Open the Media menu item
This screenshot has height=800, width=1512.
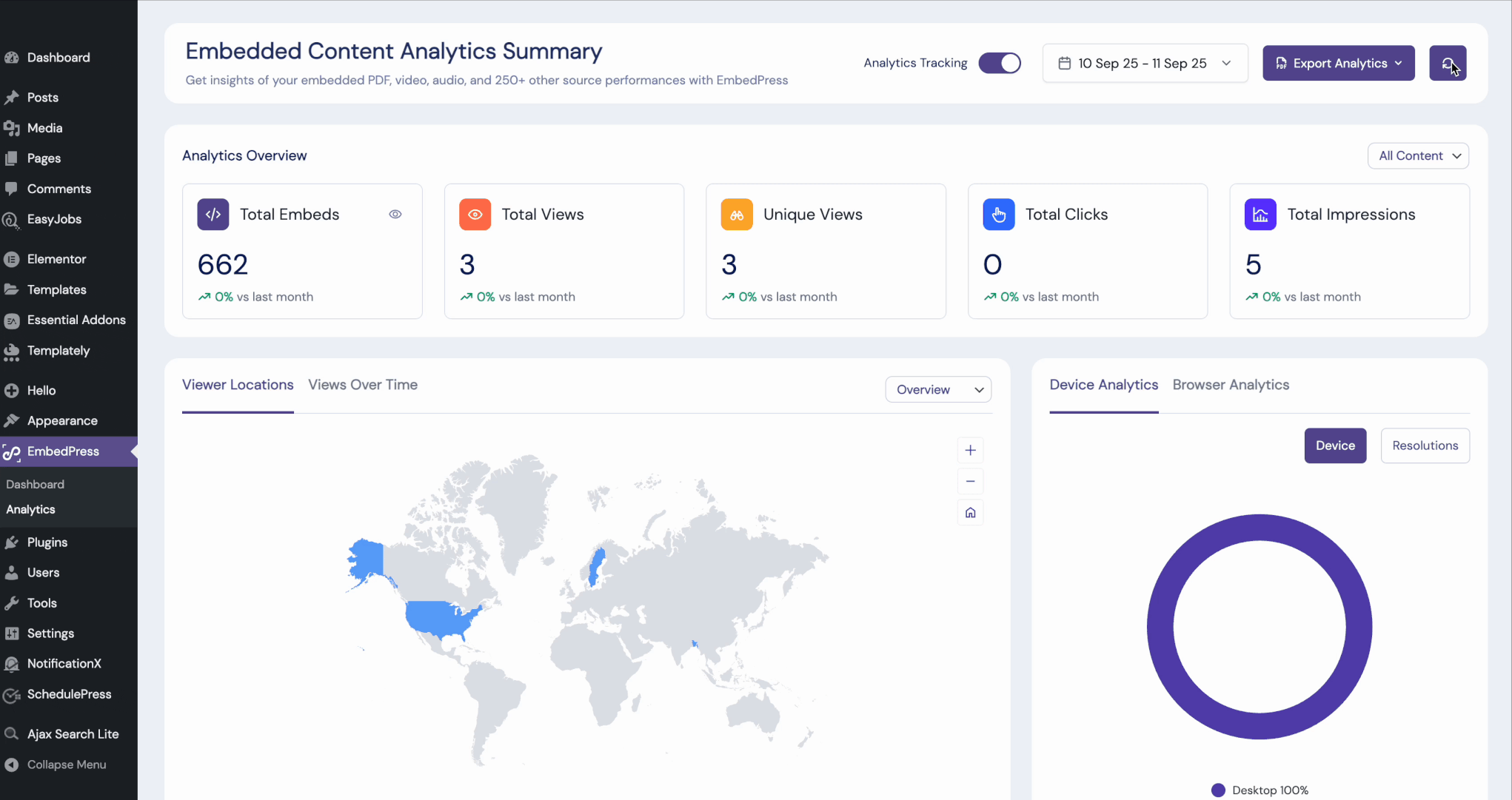coord(68,127)
